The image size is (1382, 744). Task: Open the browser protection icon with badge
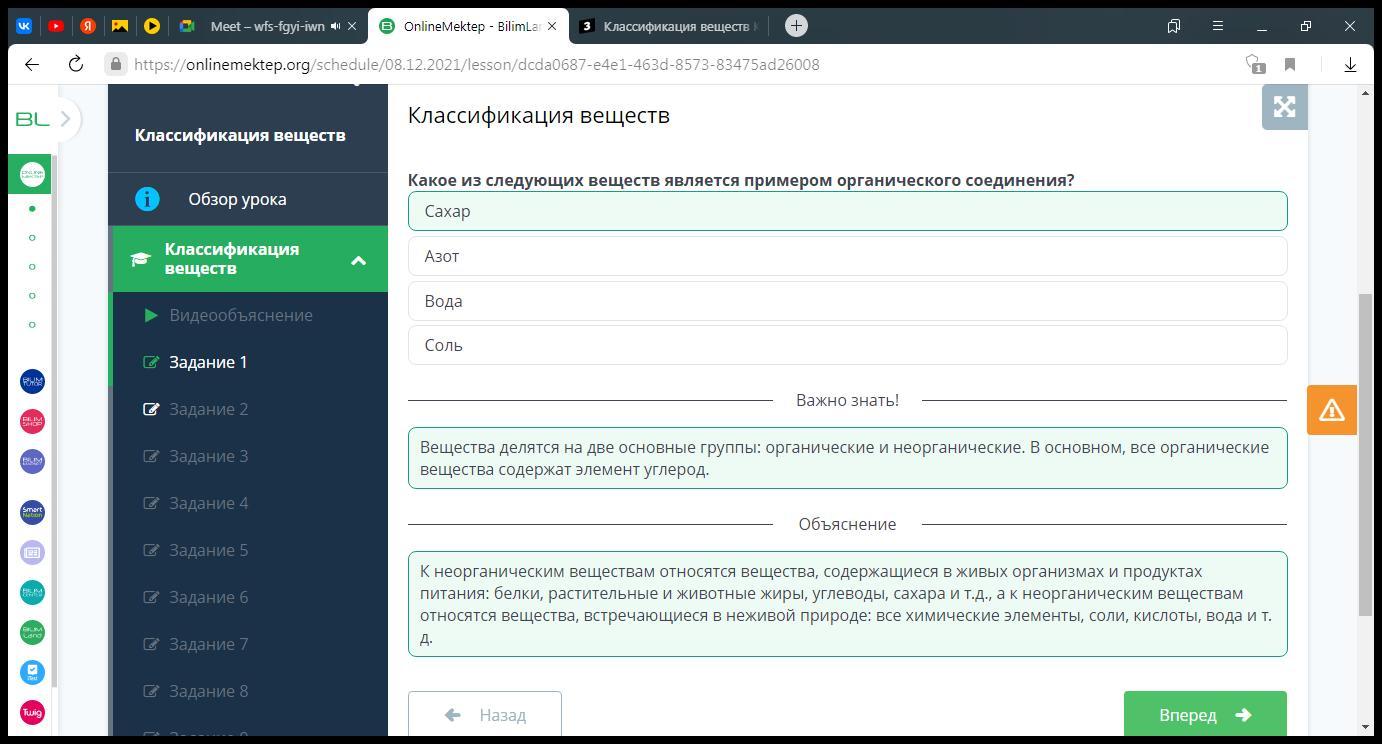pos(1254,64)
